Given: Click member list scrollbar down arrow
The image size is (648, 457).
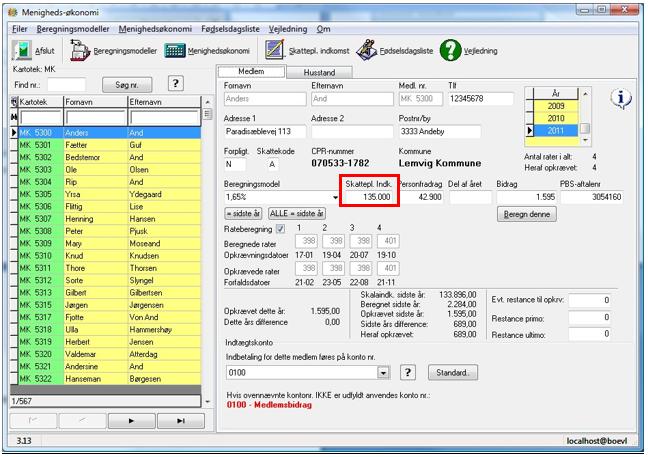Looking at the screenshot, I should [207, 401].
